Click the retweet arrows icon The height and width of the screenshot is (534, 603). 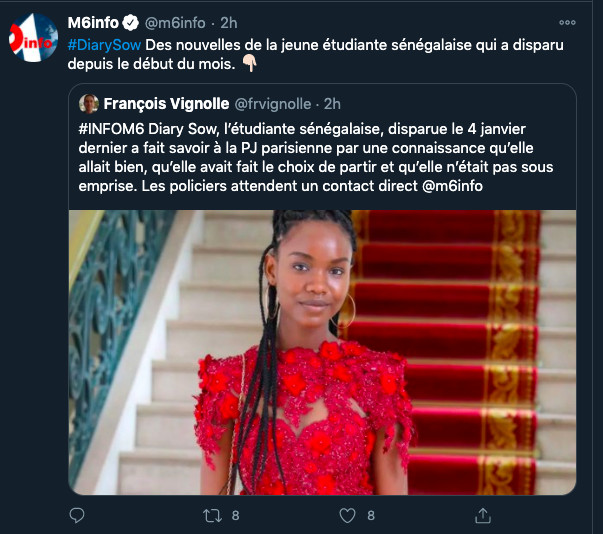211,515
